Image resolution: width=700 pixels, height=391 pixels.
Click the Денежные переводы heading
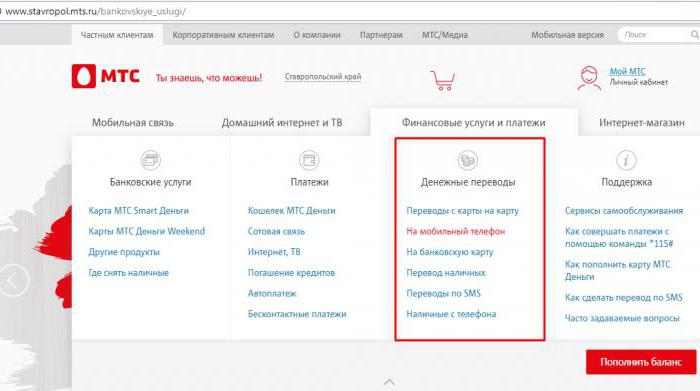468,182
